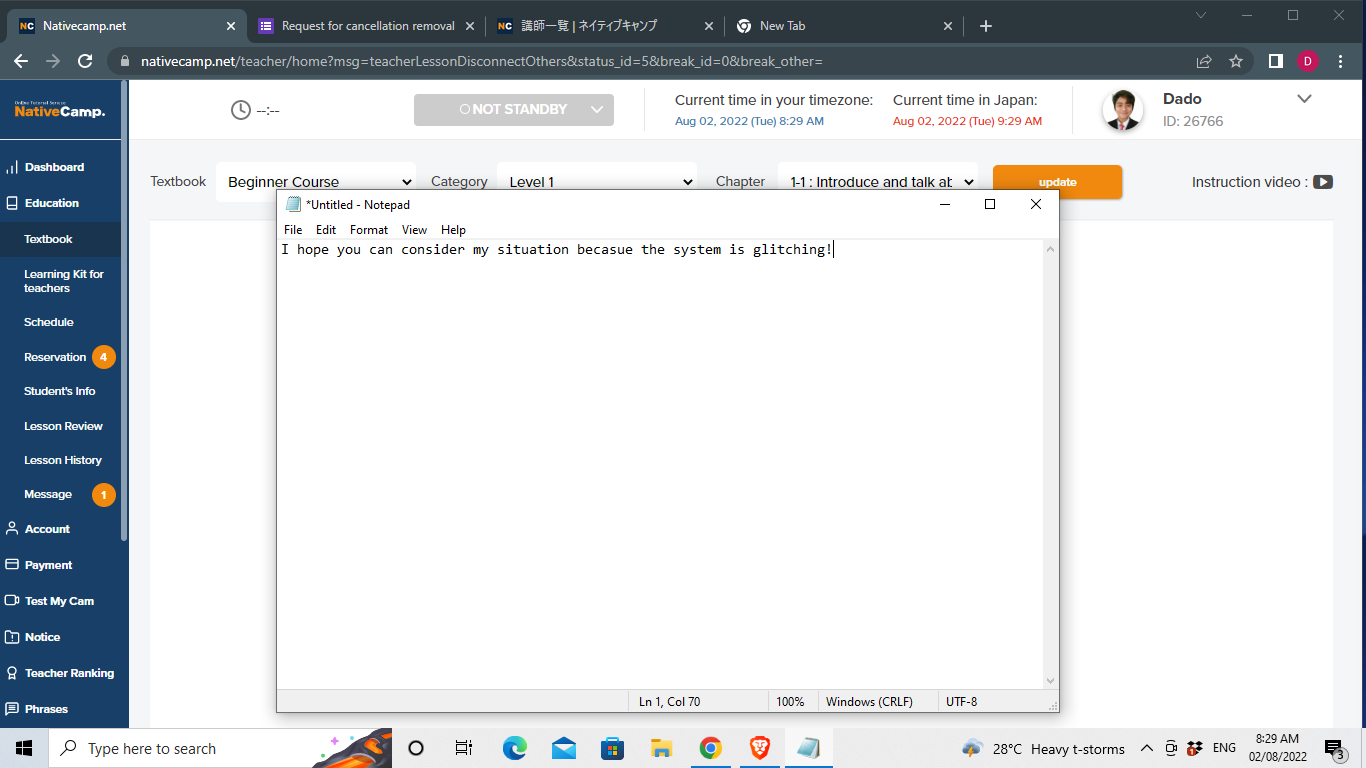Viewport: 1366px width, 768px height.
Task: Expand the Chapter dropdown
Action: coord(878,182)
